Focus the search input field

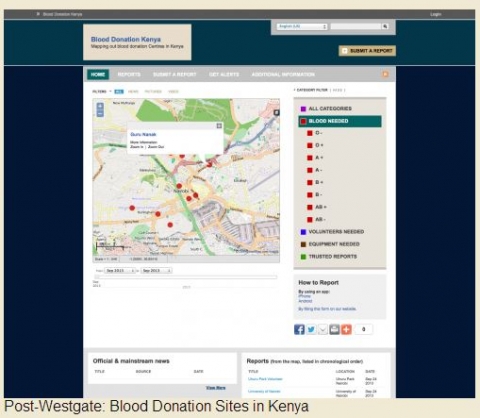click(356, 26)
